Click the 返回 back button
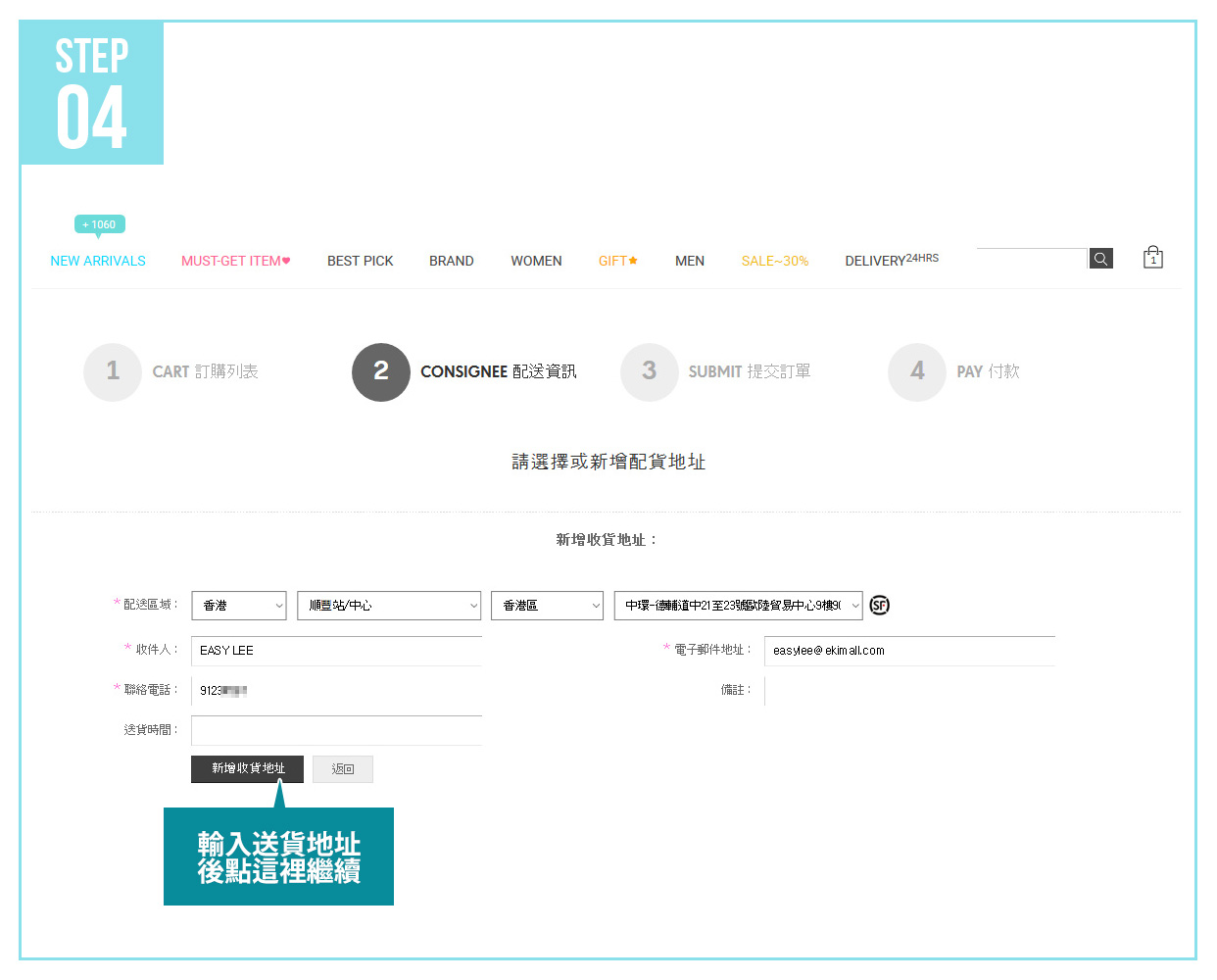The image size is (1217, 980). pyautogui.click(x=343, y=769)
